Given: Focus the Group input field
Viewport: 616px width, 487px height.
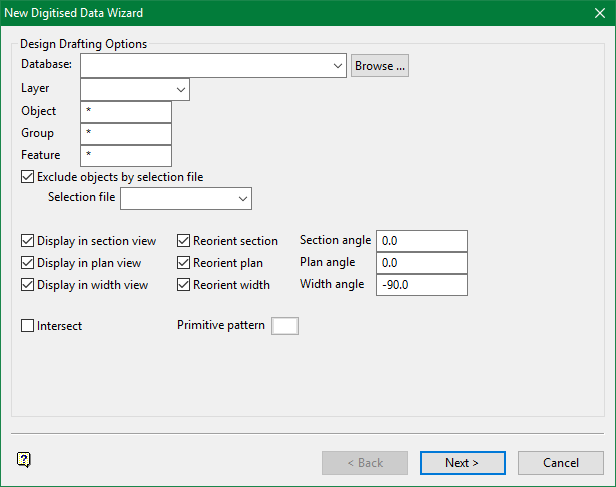Looking at the screenshot, I should tap(126, 133).
